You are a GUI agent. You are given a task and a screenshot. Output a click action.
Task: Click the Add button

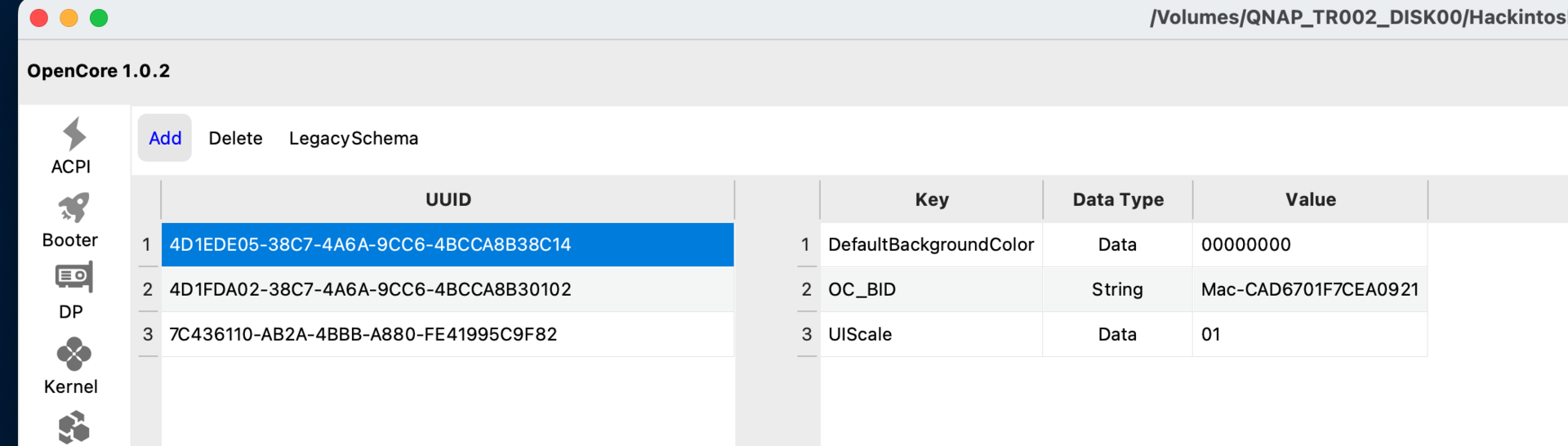pos(165,138)
